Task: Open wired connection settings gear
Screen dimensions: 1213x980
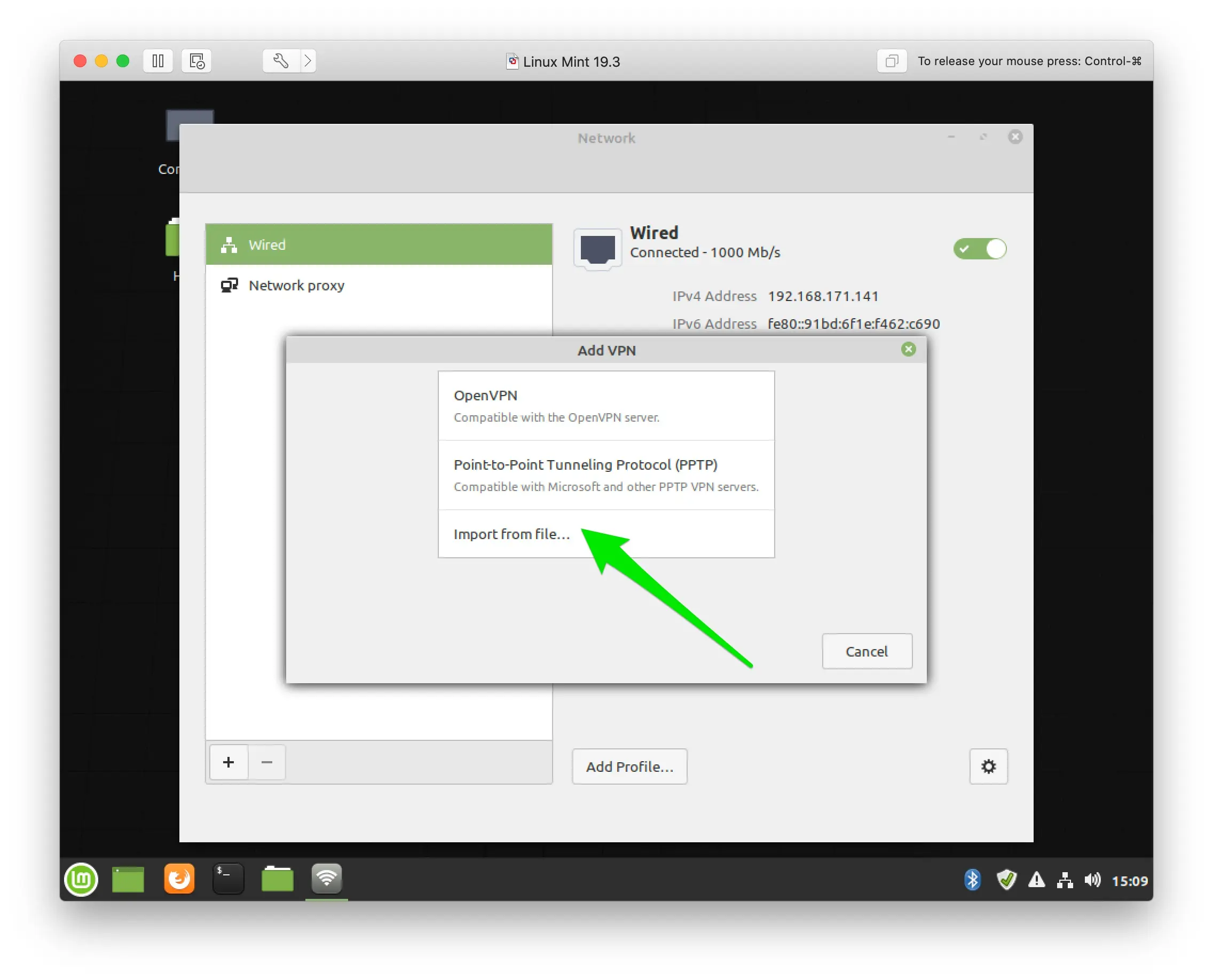Action: coord(988,766)
